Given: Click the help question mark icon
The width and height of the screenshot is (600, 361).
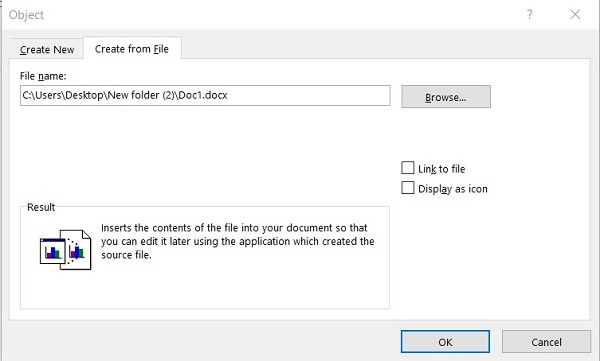Looking at the screenshot, I should click(530, 15).
